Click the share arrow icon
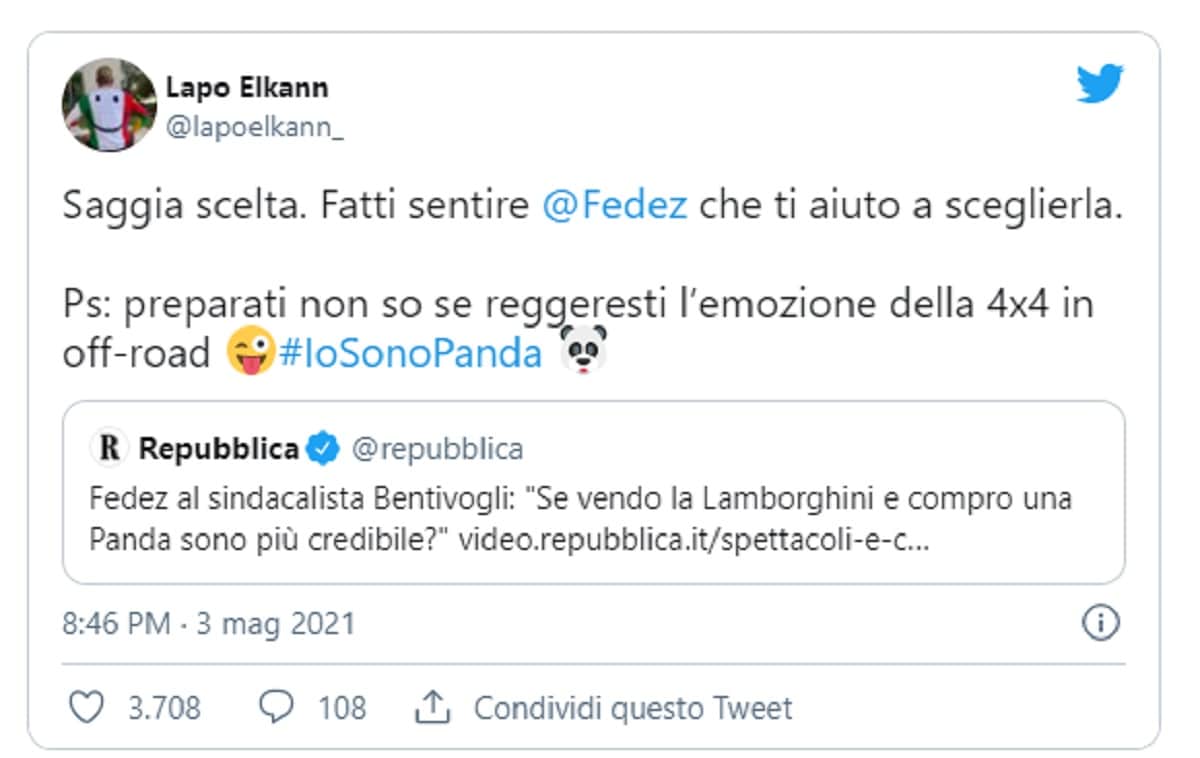 [x=432, y=708]
